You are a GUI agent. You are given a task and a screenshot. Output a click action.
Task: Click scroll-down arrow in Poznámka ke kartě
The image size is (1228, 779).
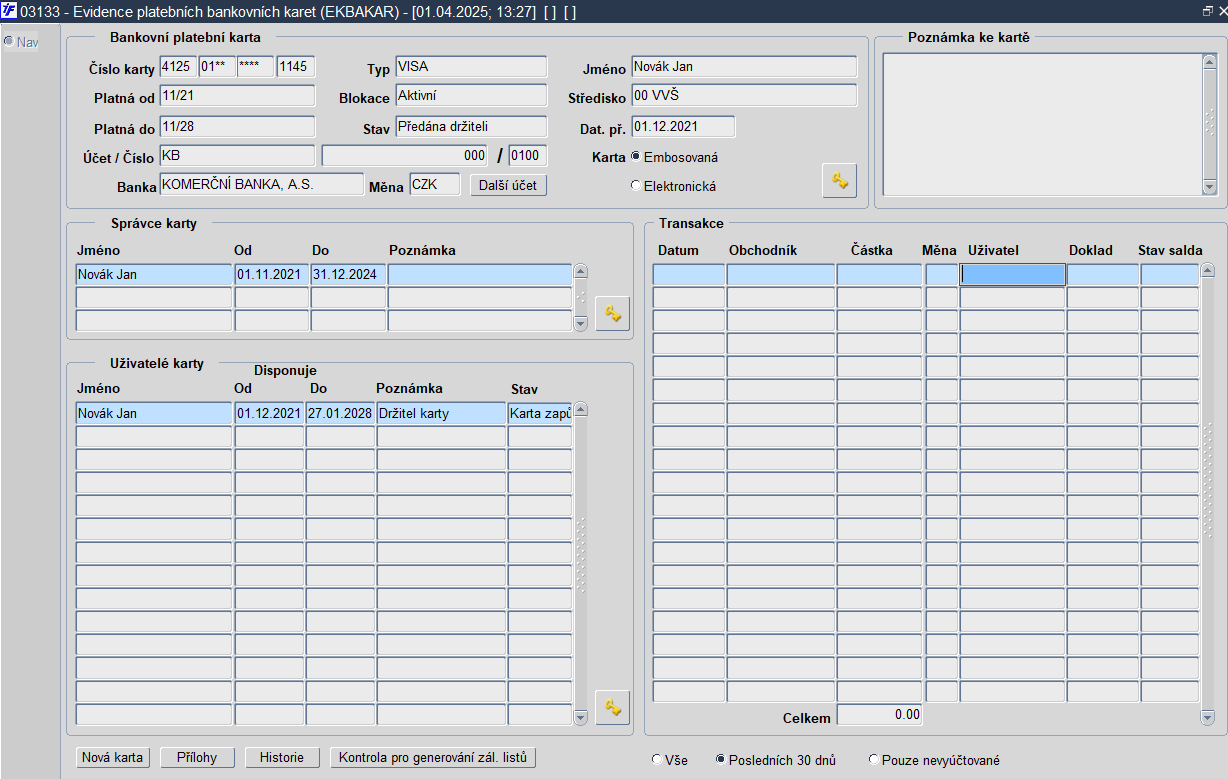1209,187
